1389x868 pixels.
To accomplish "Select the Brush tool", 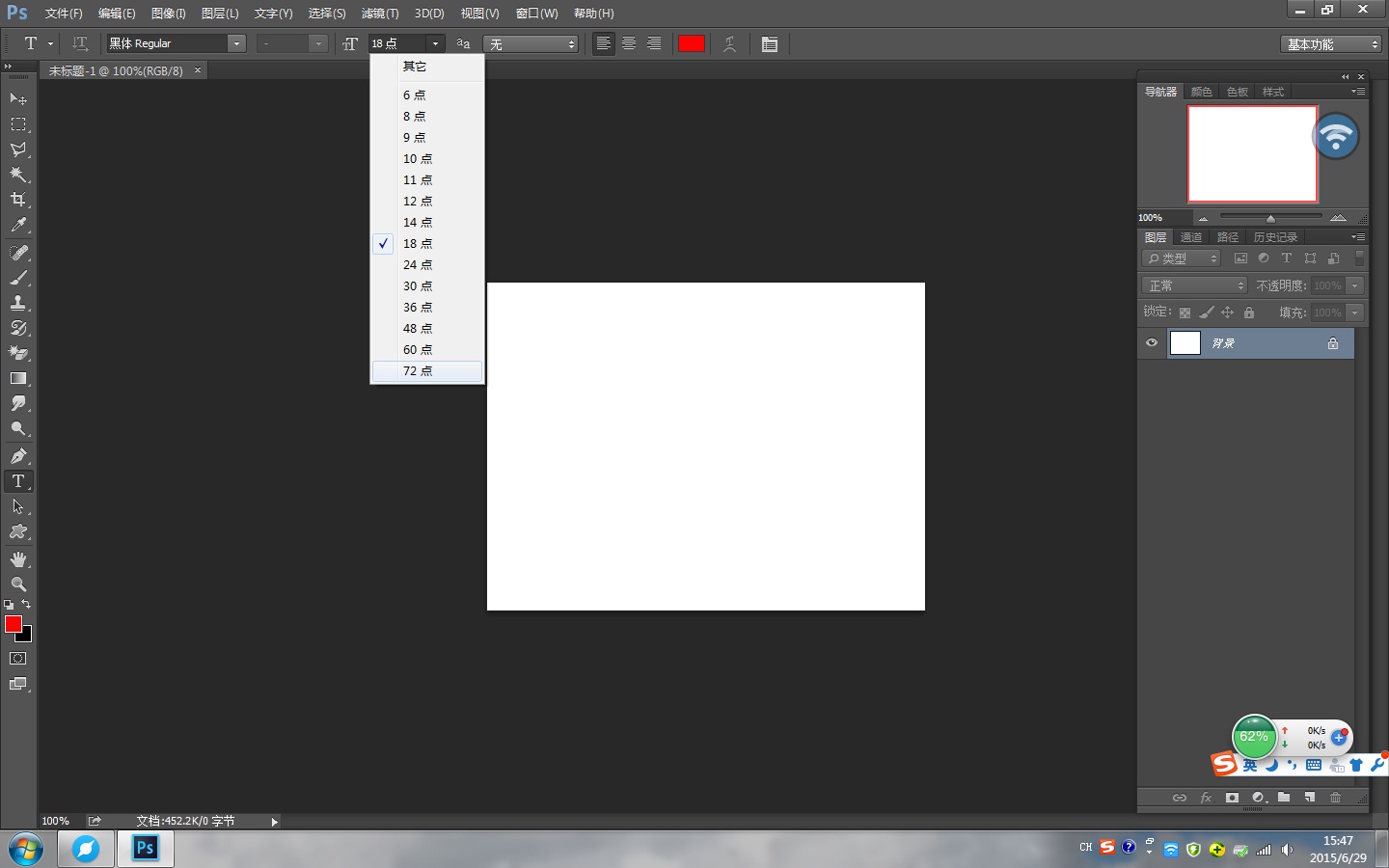I will pyautogui.click(x=18, y=278).
